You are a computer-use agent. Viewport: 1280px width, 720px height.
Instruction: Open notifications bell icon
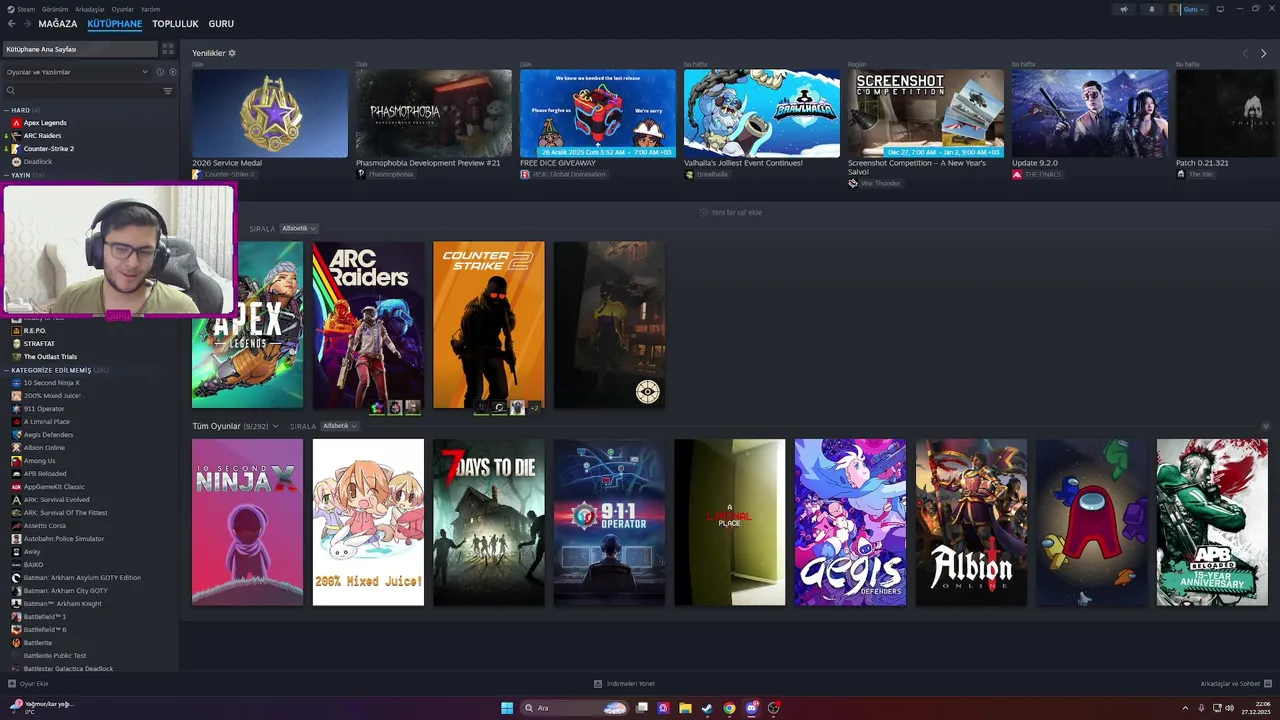coord(1151,9)
